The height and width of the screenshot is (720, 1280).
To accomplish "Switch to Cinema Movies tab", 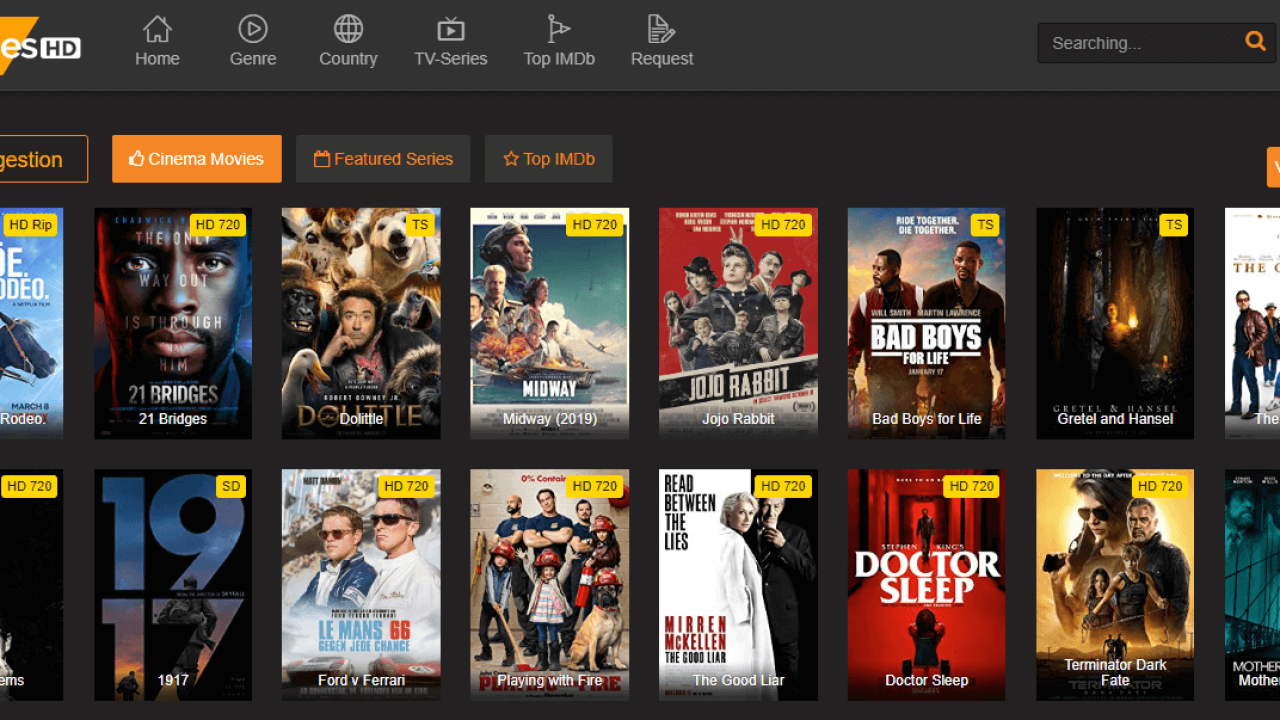I will (x=197, y=159).
